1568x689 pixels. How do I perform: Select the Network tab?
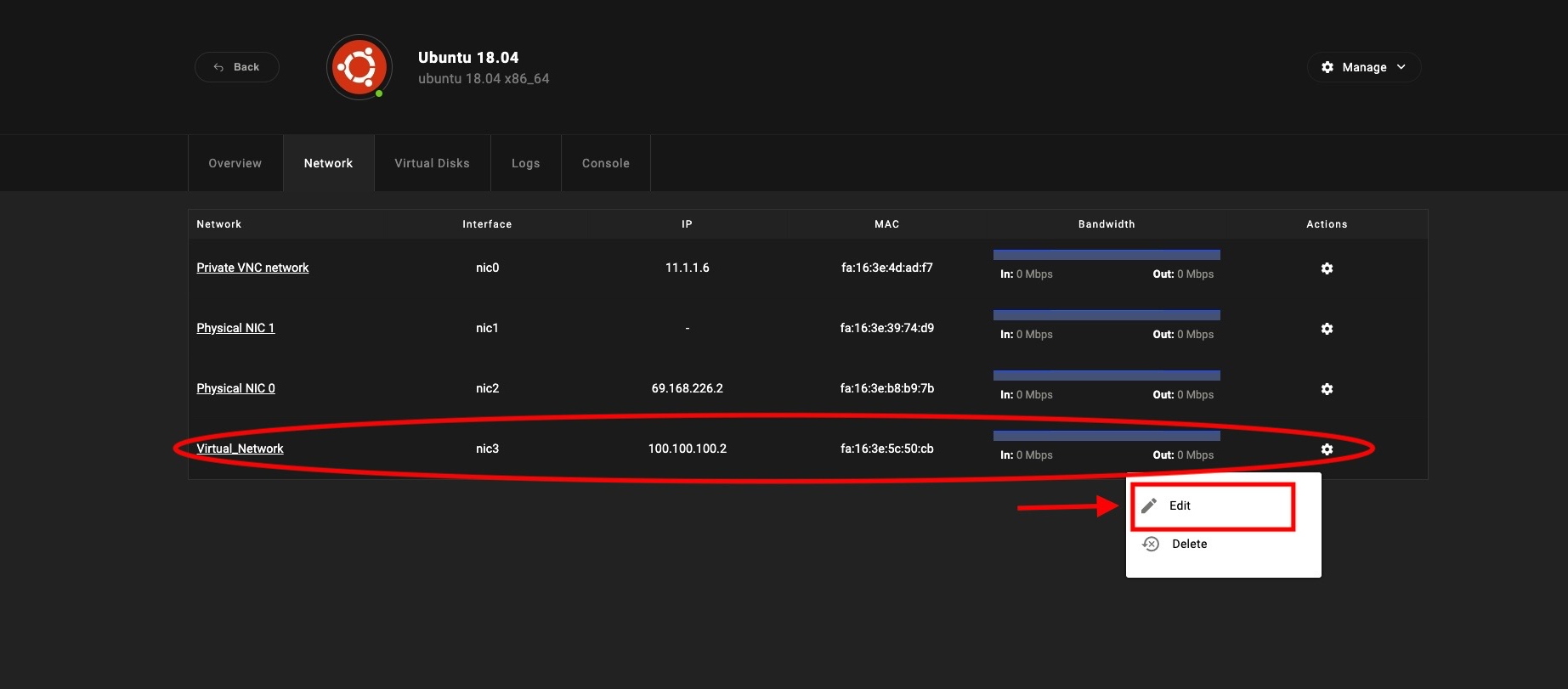pyautogui.click(x=328, y=163)
